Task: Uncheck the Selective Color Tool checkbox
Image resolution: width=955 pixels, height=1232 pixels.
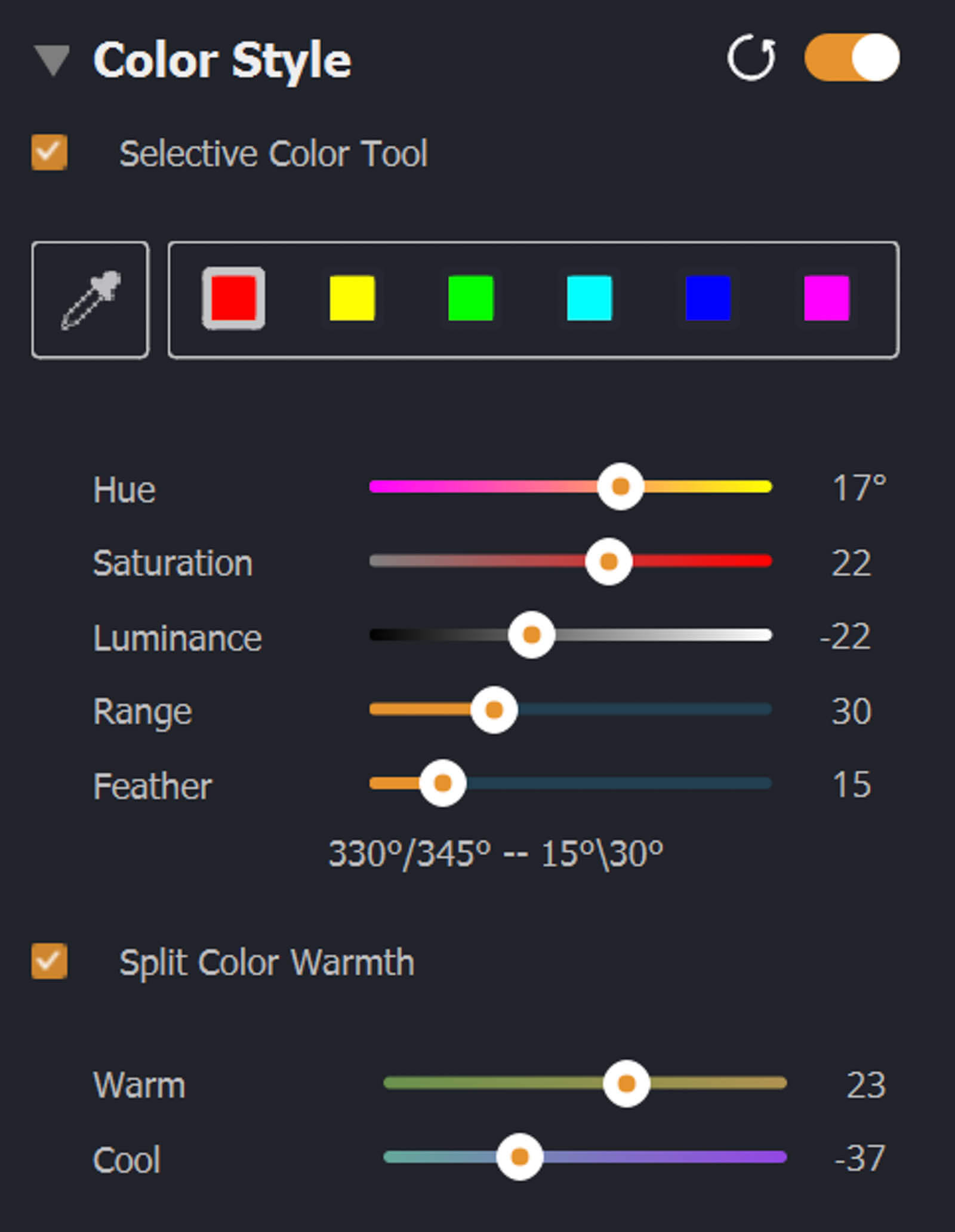Action: 50,153
